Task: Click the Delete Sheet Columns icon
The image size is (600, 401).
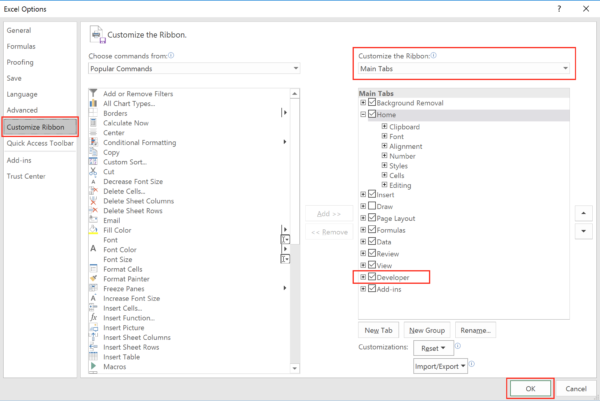Action: point(93,201)
